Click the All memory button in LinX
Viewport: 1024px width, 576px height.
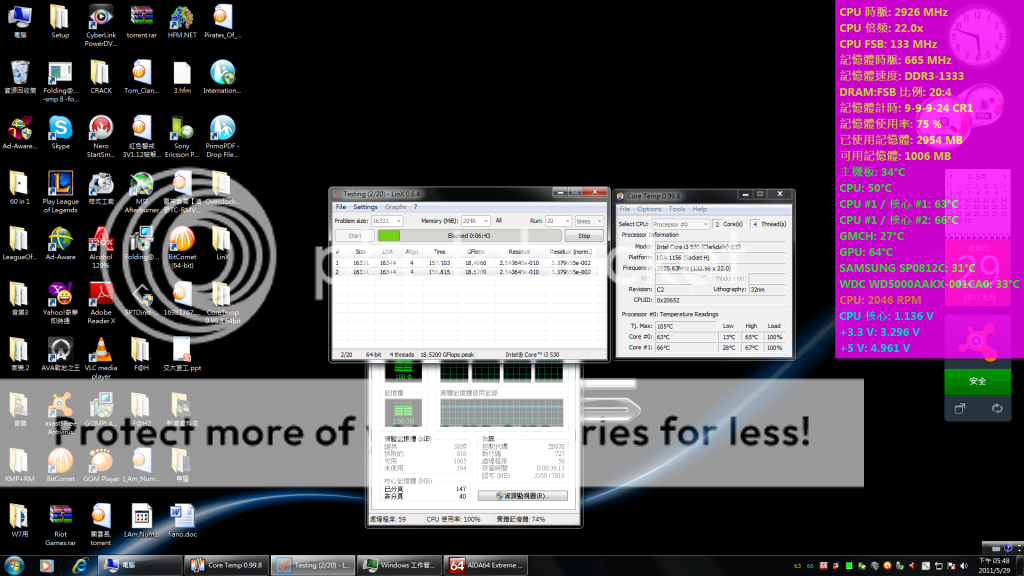click(498, 221)
